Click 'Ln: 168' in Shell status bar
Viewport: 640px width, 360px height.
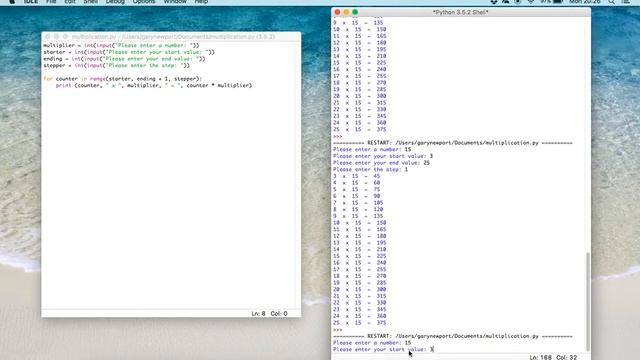click(540, 357)
